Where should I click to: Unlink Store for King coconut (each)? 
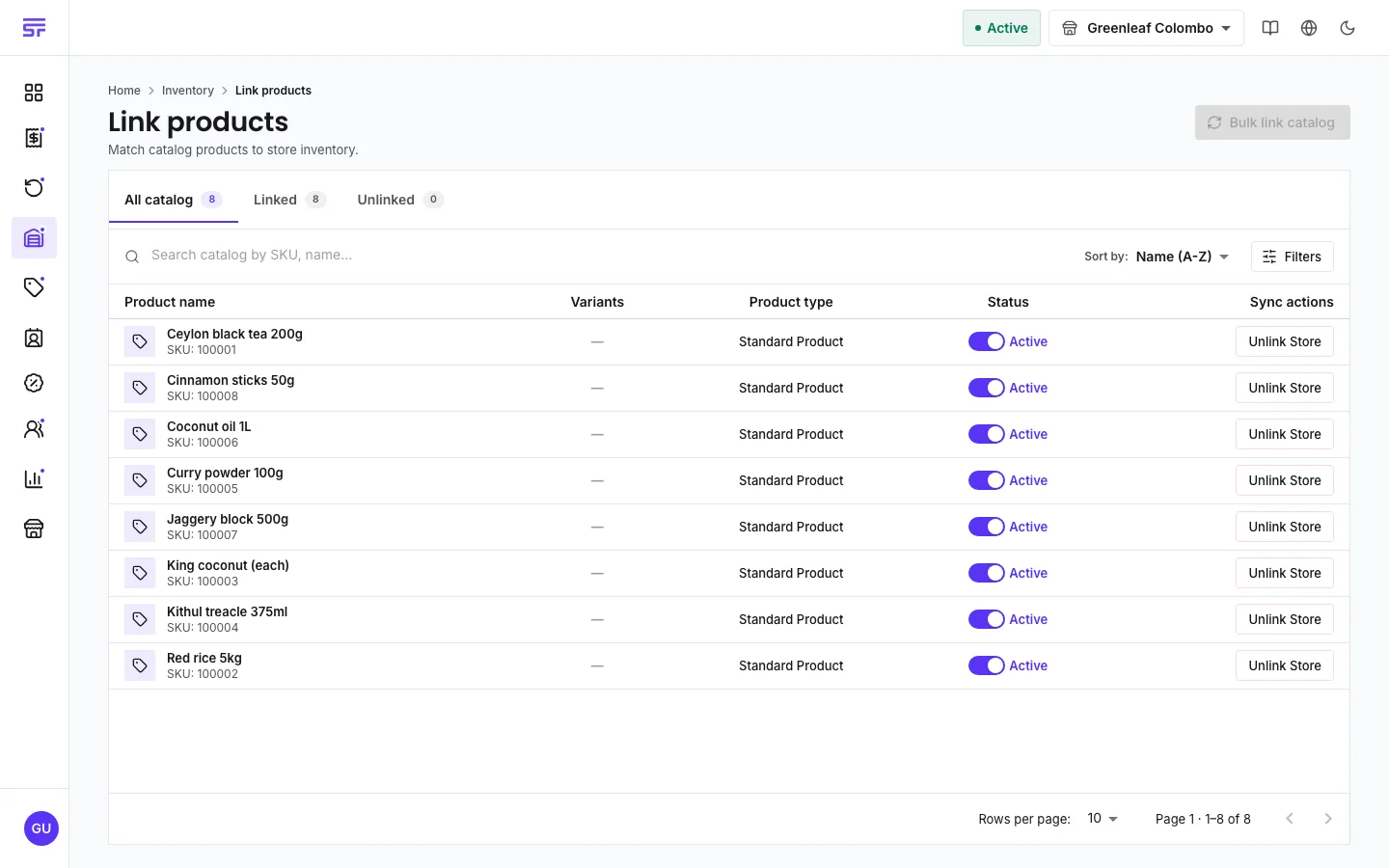(x=1285, y=573)
